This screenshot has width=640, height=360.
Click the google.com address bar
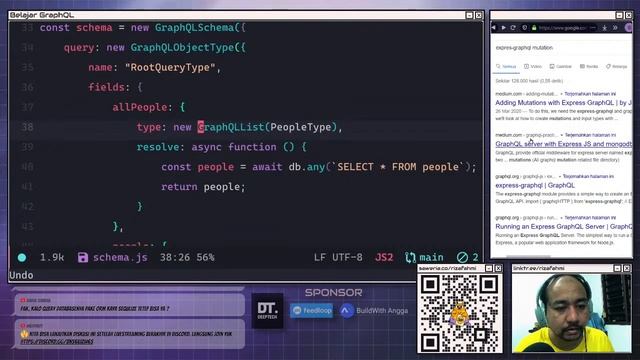pyautogui.click(x=562, y=28)
